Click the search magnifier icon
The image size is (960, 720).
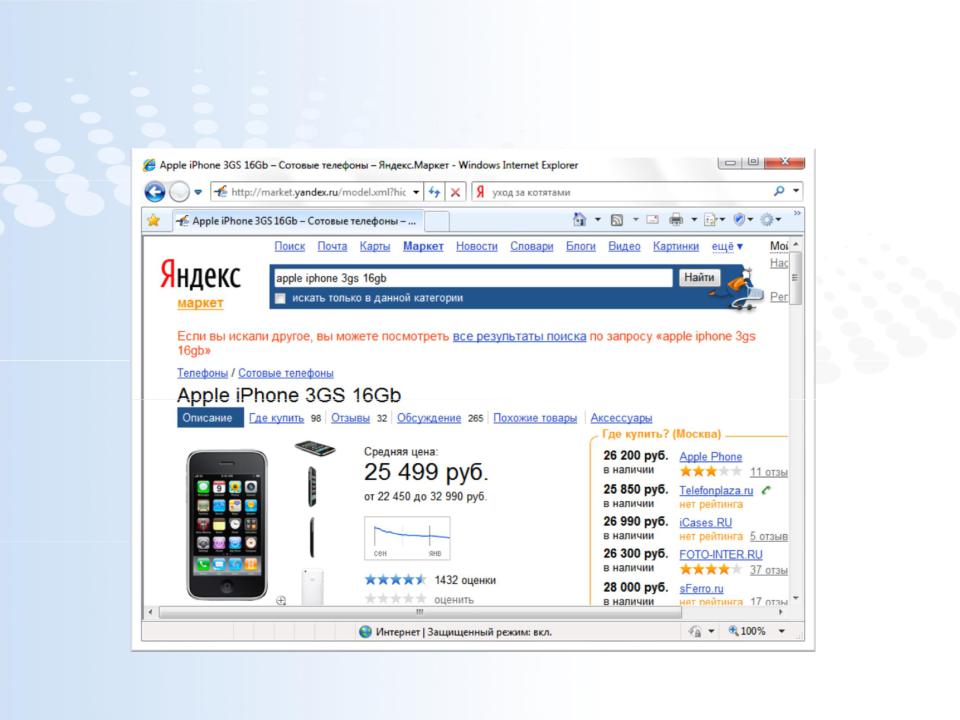[779, 191]
